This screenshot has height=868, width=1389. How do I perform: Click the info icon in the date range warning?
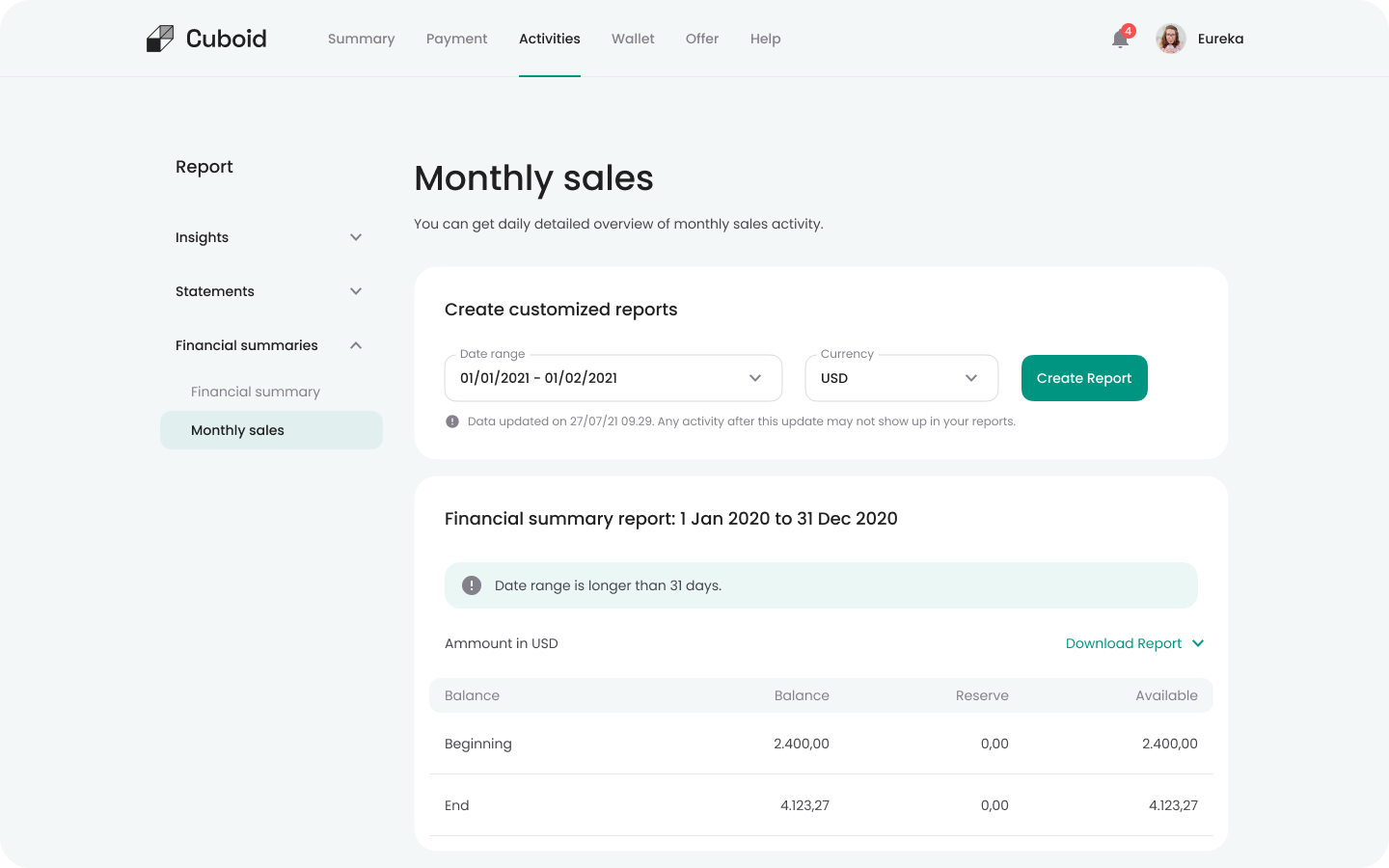472,584
